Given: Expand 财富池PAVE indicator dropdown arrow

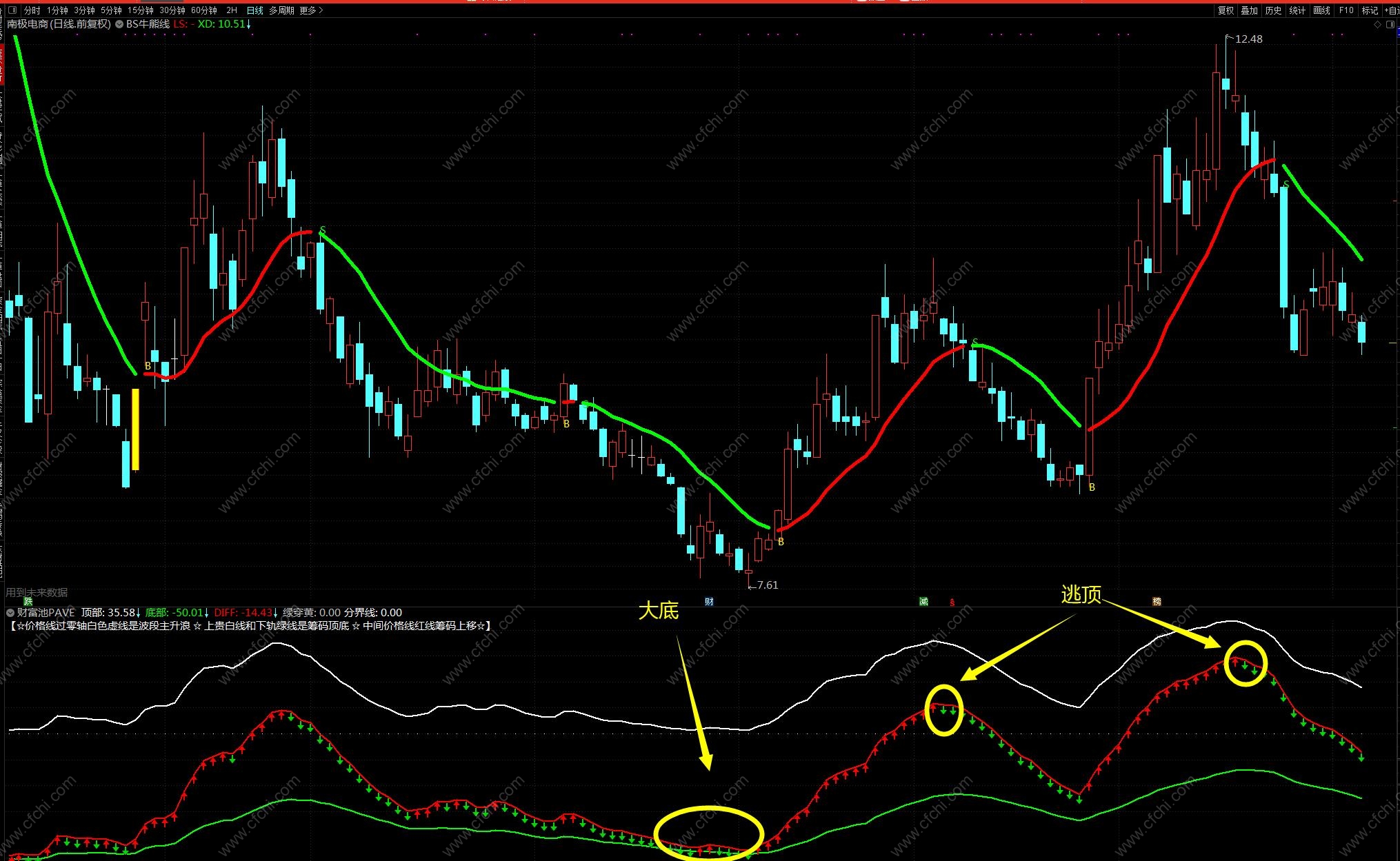Looking at the screenshot, I should click(10, 612).
